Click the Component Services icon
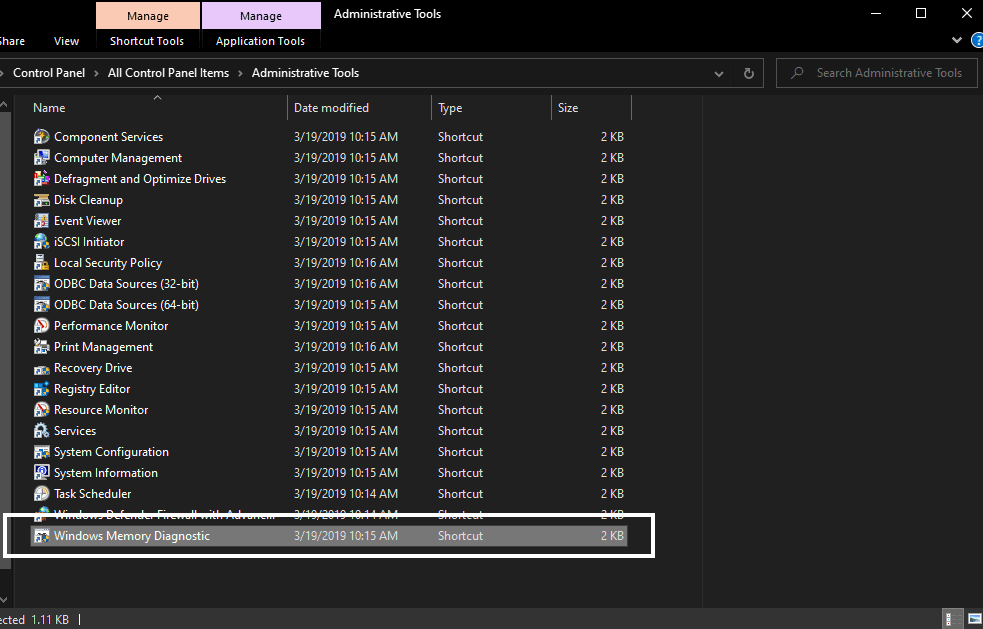The width and height of the screenshot is (983, 629). point(41,137)
